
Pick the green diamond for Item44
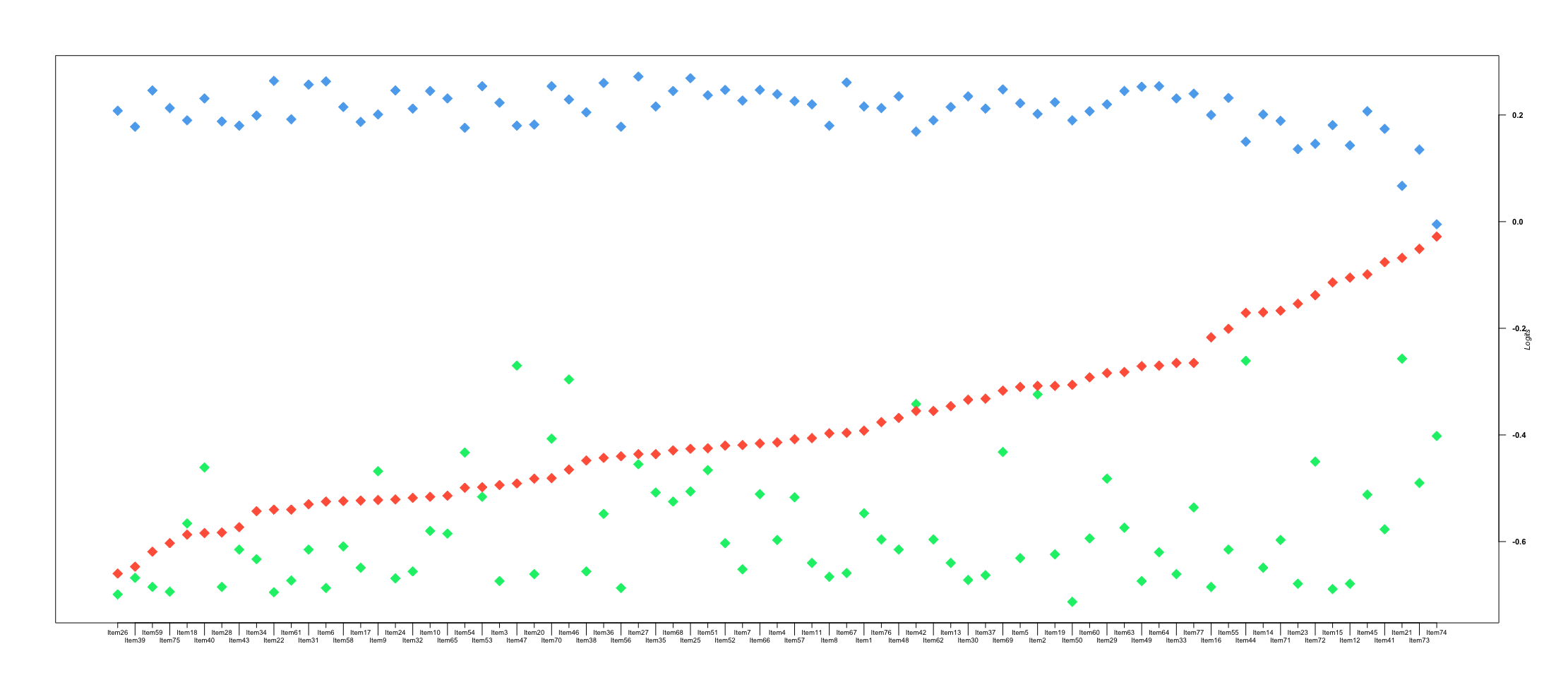click(1245, 361)
